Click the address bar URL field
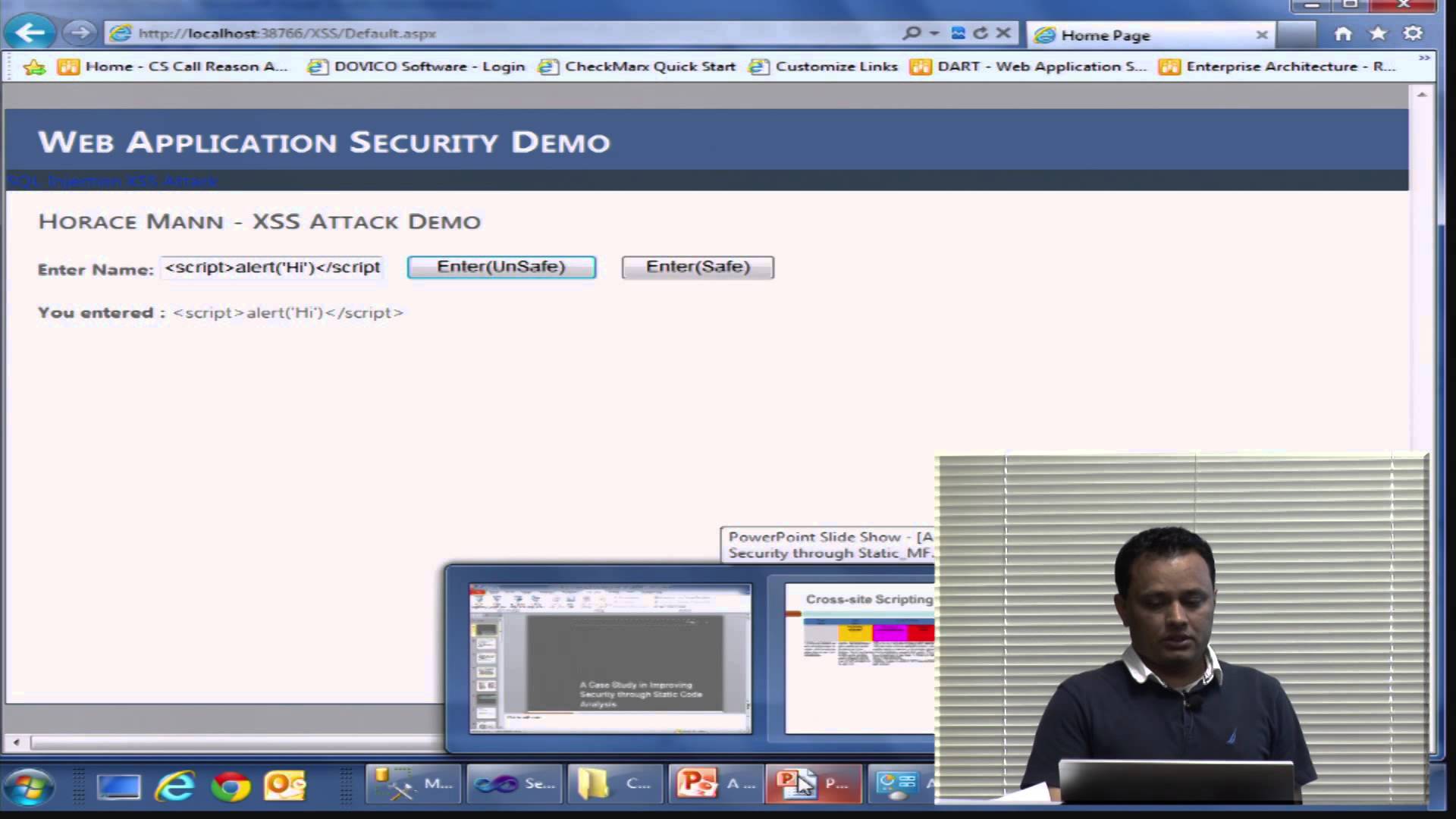 pyautogui.click(x=500, y=33)
